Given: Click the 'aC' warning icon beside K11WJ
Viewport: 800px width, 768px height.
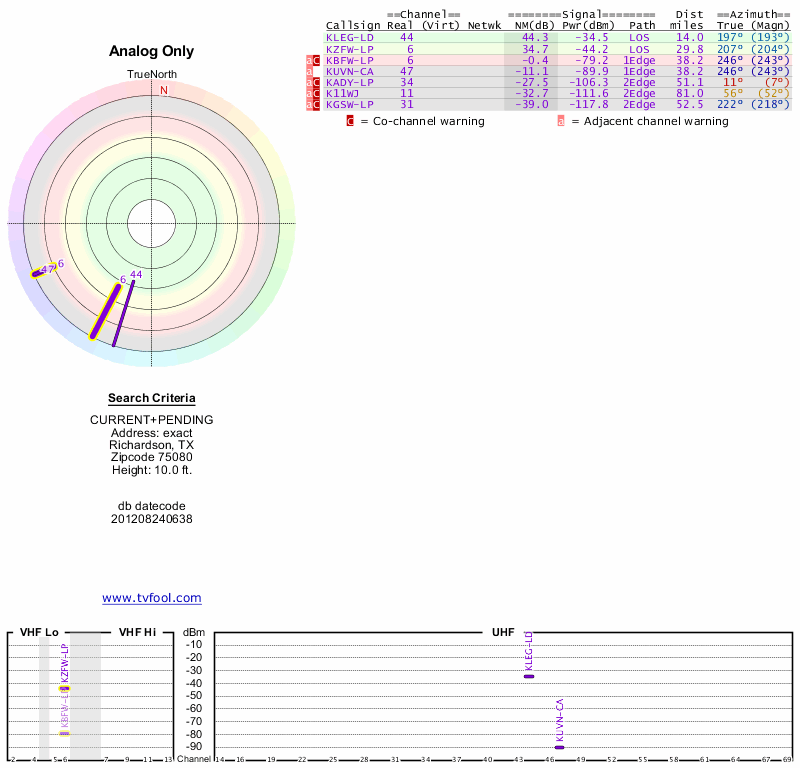Looking at the screenshot, I should pyautogui.click(x=313, y=93).
